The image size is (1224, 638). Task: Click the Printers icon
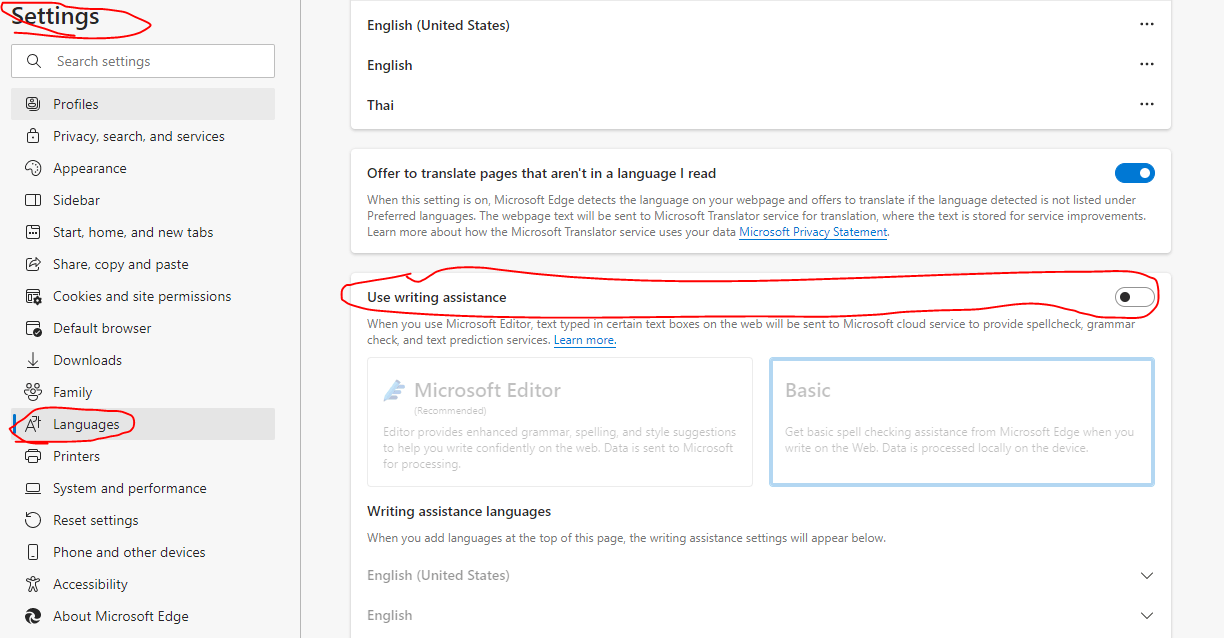(33, 456)
